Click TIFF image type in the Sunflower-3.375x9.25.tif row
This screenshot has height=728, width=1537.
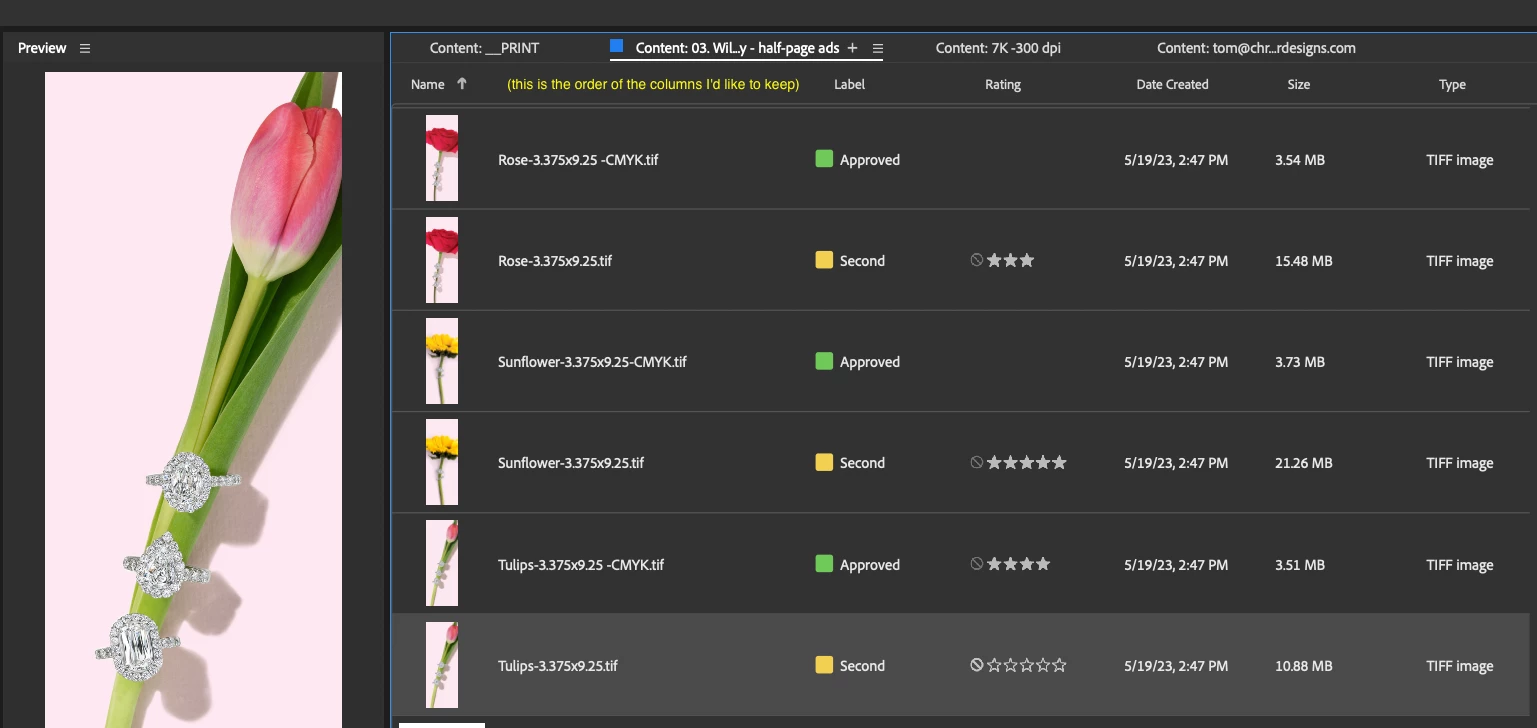[1460, 463]
